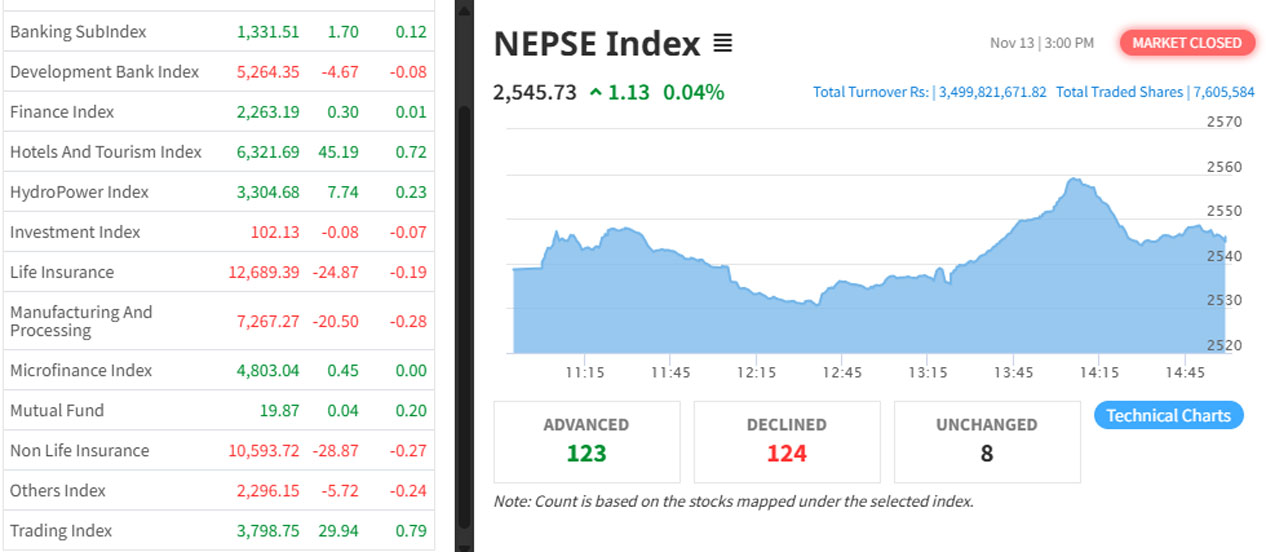Click the Advanced stocks count box
This screenshot has width=1266, height=552.
click(x=586, y=441)
